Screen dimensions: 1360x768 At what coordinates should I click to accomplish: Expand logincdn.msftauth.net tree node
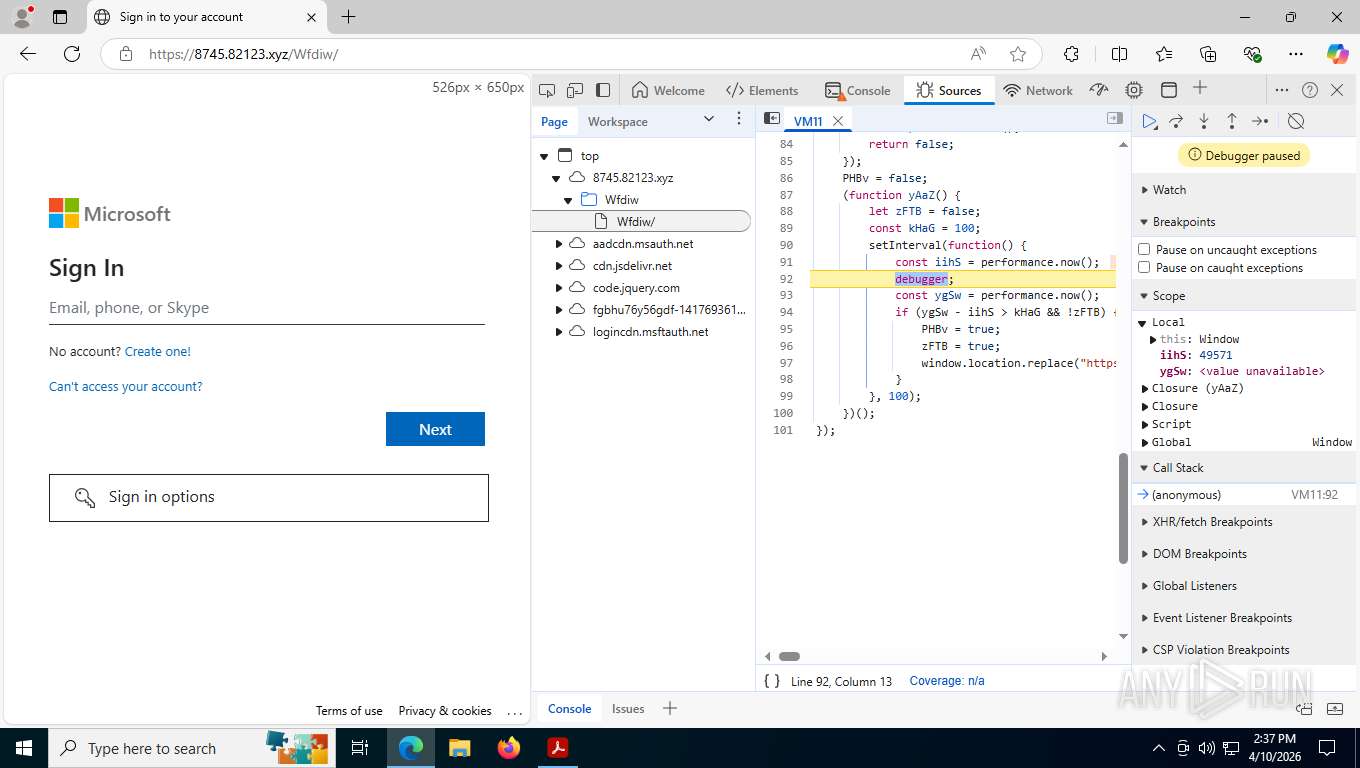[559, 332]
